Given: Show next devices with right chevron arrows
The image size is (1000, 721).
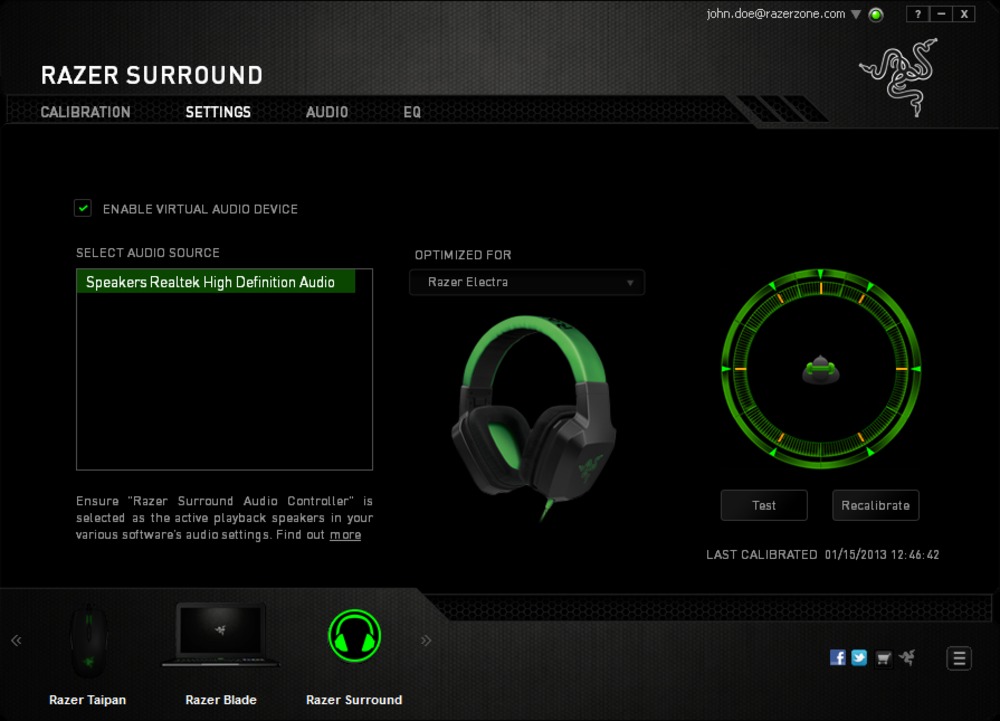Looking at the screenshot, I should click(426, 640).
